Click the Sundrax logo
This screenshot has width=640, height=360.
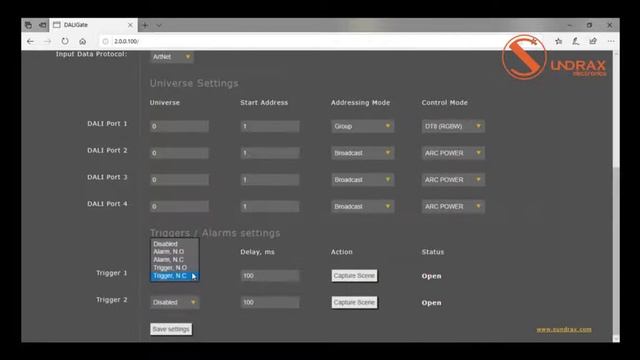tap(553, 58)
